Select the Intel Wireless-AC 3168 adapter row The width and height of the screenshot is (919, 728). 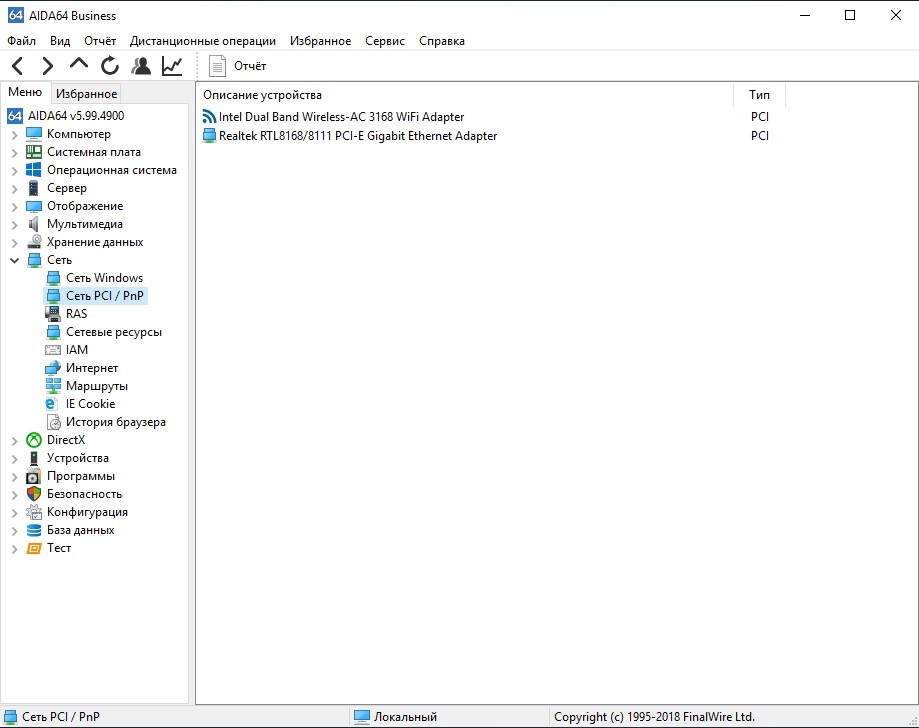341,117
